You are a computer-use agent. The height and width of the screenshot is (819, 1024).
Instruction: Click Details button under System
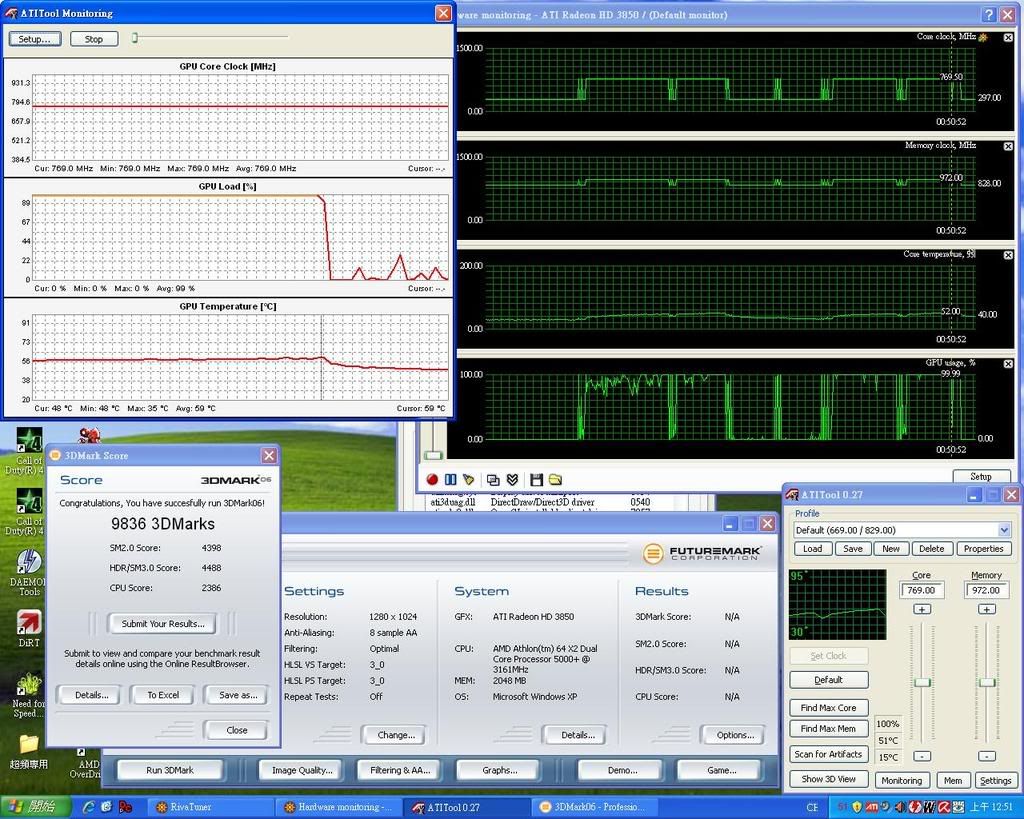point(577,735)
